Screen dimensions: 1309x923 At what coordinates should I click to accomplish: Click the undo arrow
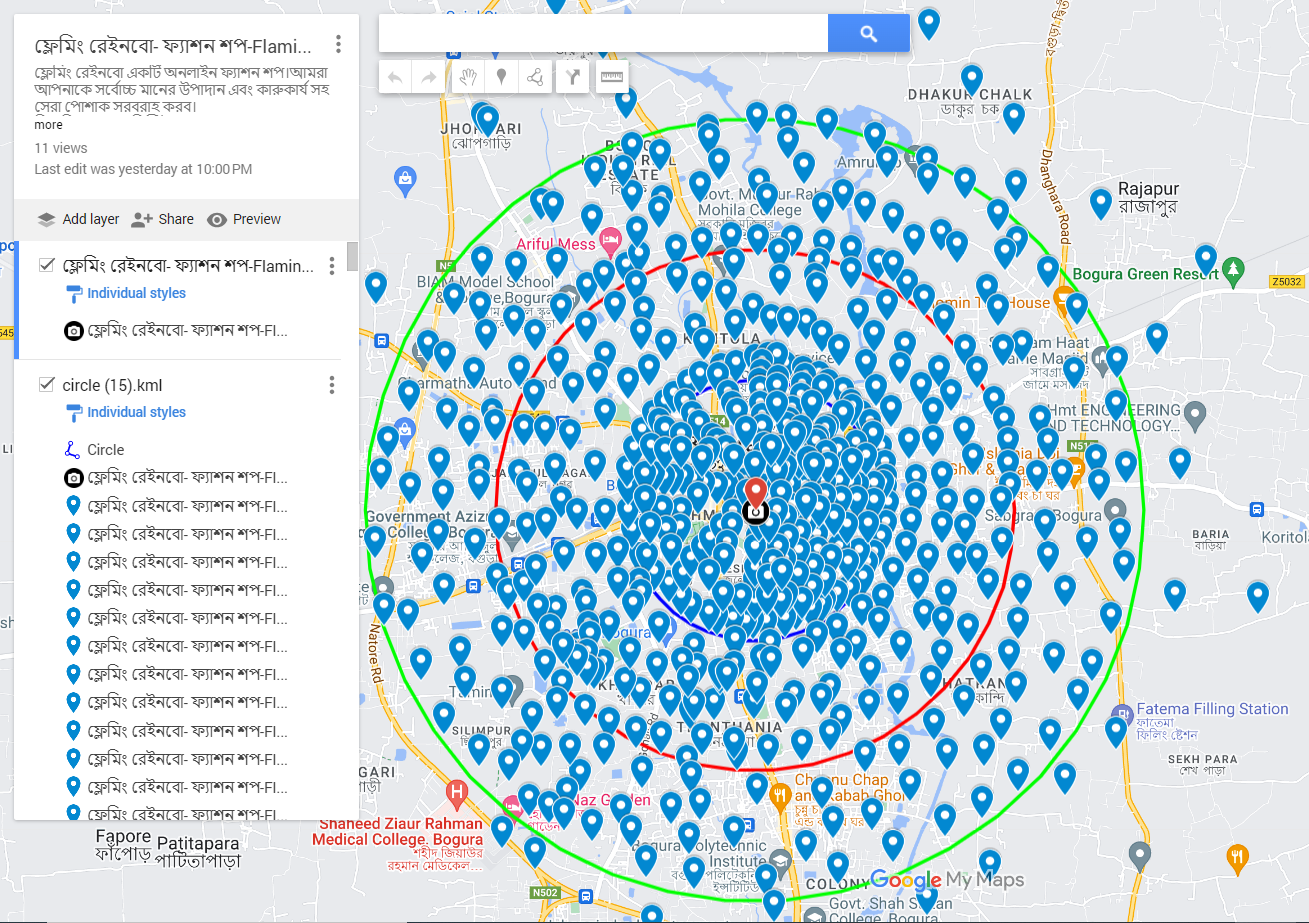[394, 76]
